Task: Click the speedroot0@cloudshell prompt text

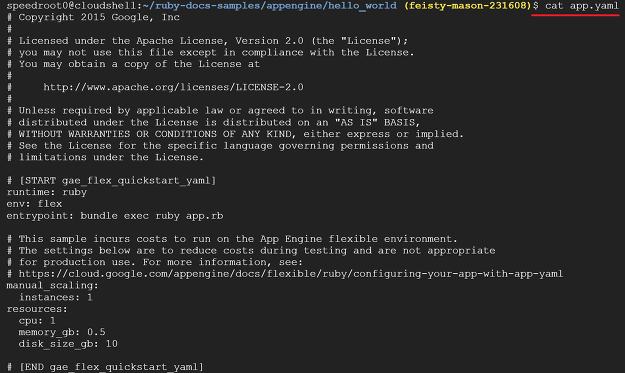Action: (72, 6)
